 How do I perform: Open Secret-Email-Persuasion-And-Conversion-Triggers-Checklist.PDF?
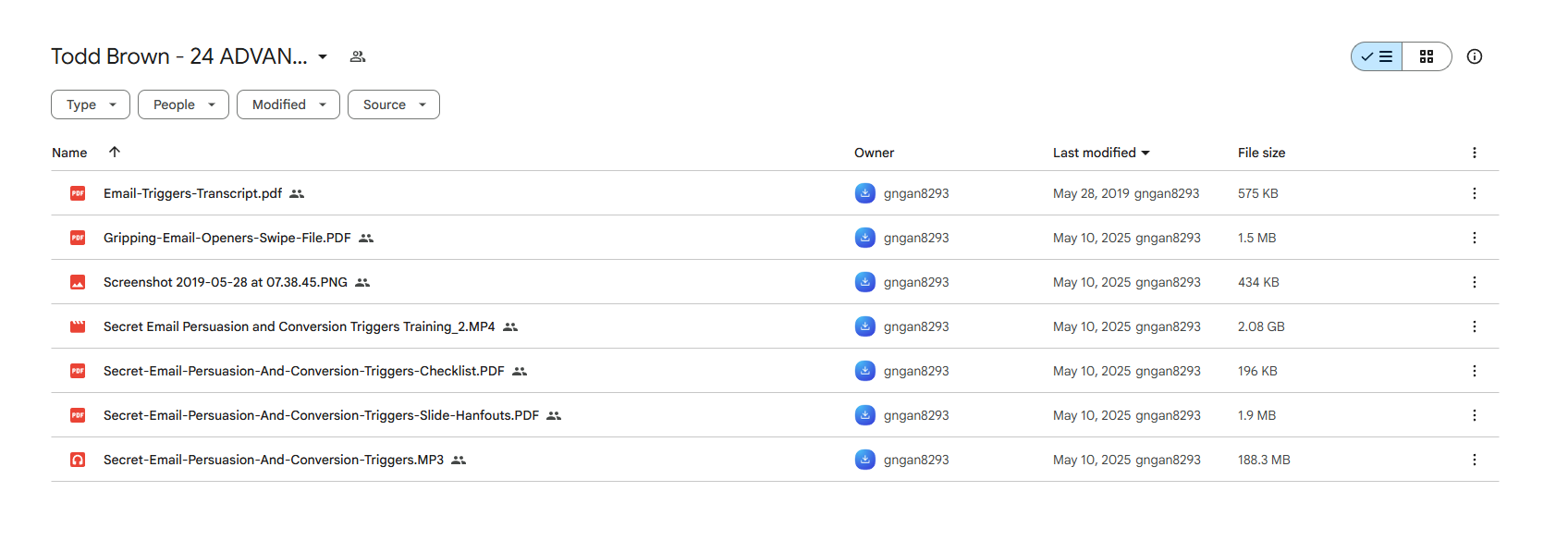click(x=304, y=371)
